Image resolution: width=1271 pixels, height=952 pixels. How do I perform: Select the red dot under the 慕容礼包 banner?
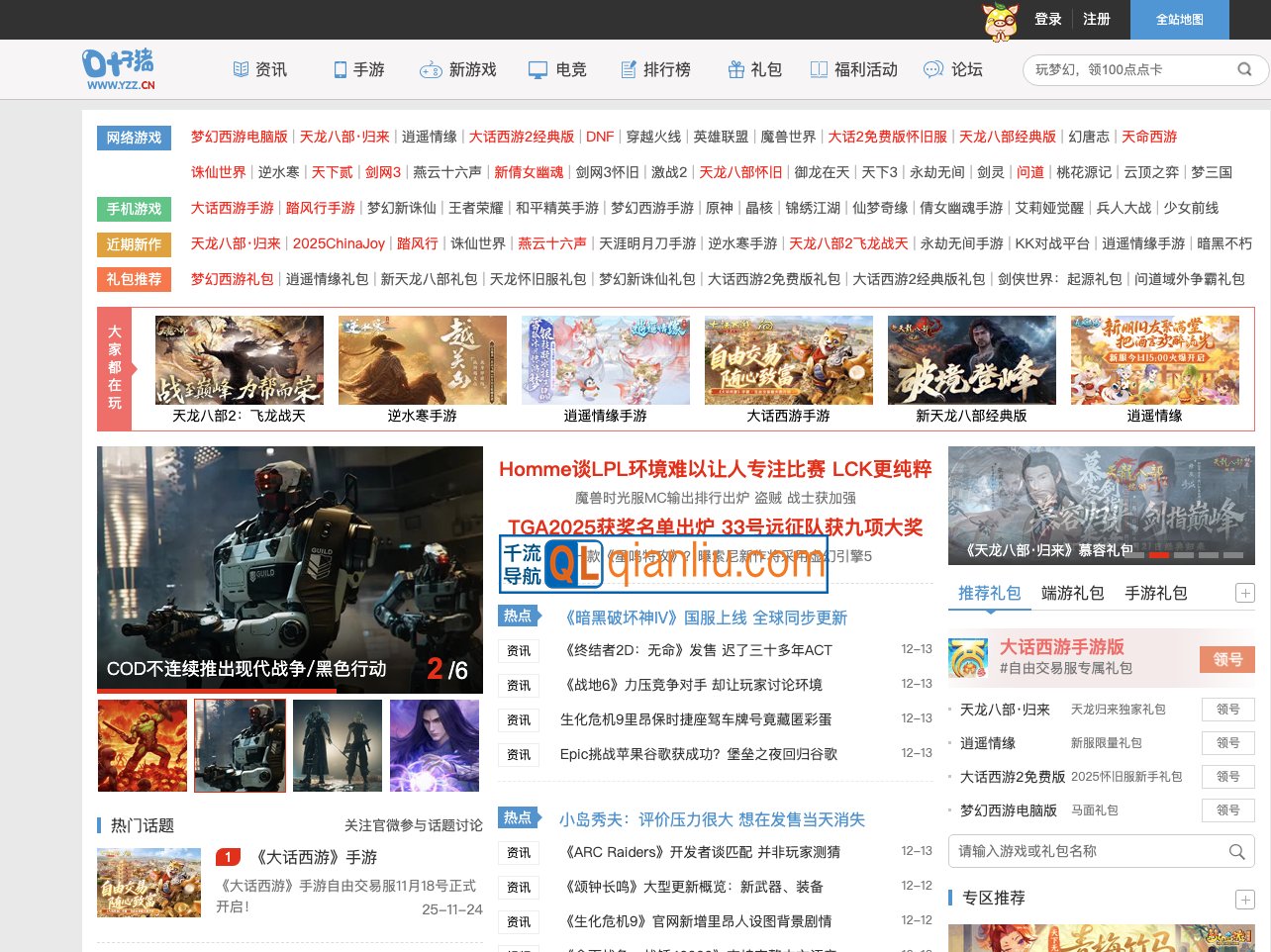[x=1159, y=555]
